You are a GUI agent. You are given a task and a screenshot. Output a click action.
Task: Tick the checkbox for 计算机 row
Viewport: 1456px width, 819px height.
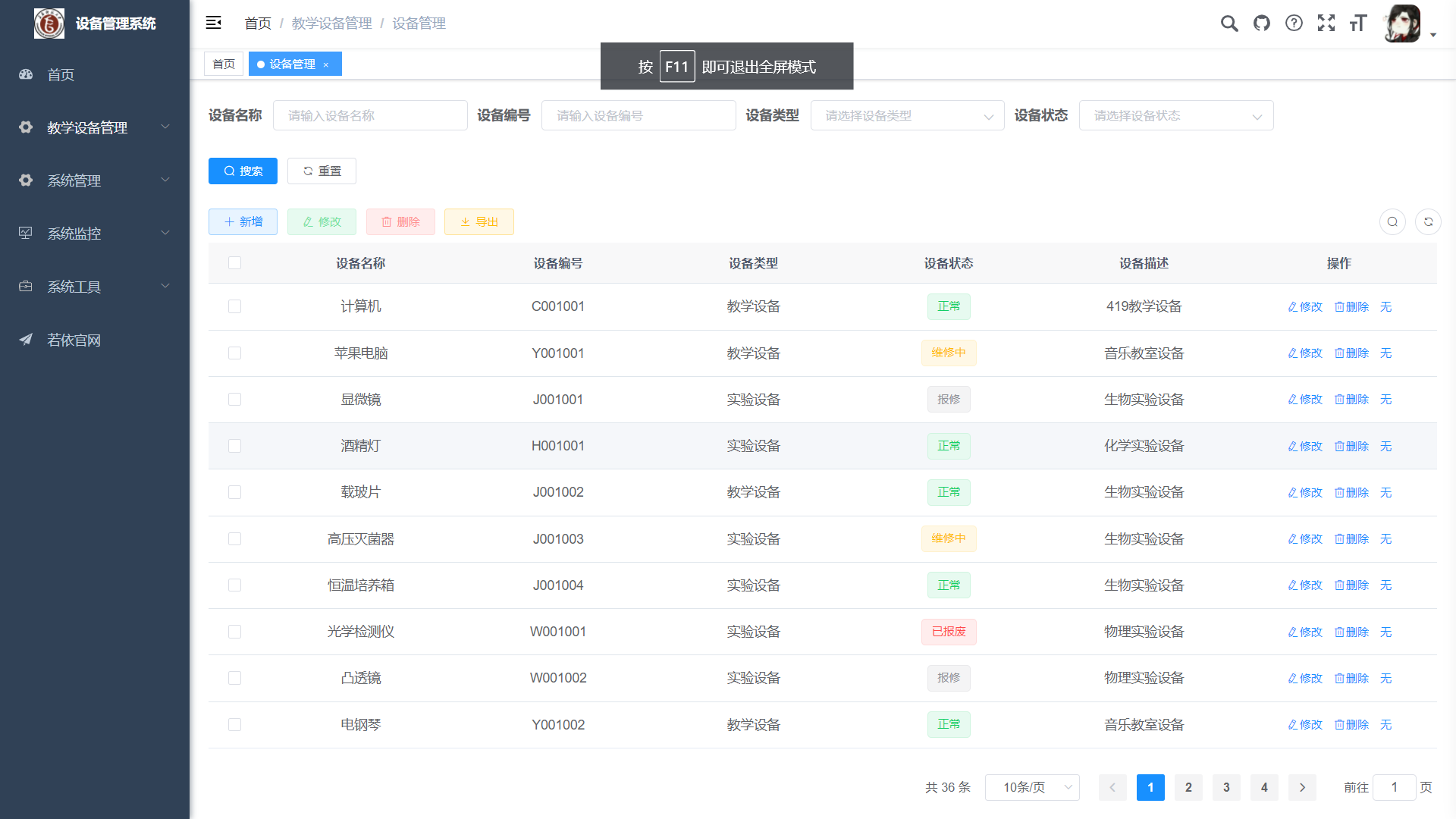point(234,306)
